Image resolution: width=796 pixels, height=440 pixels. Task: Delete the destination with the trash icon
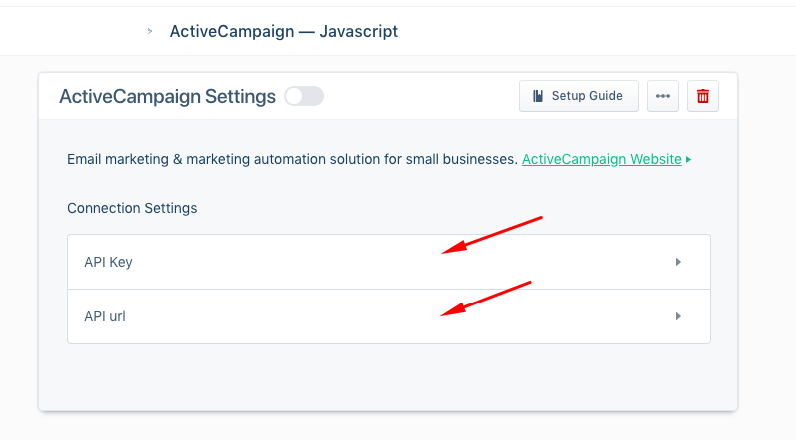pos(703,96)
